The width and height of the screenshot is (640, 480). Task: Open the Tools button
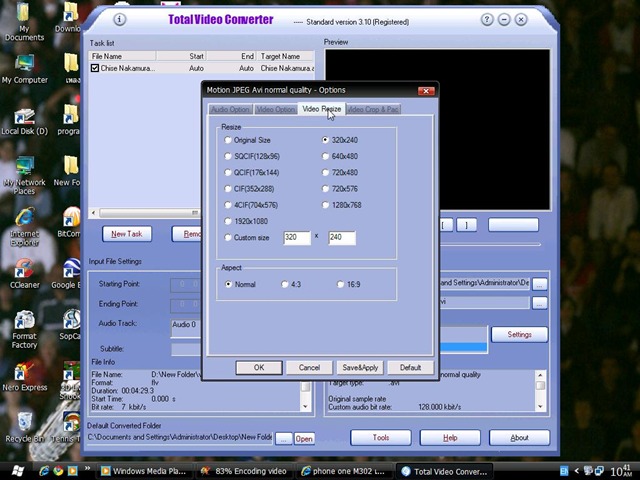coord(380,438)
